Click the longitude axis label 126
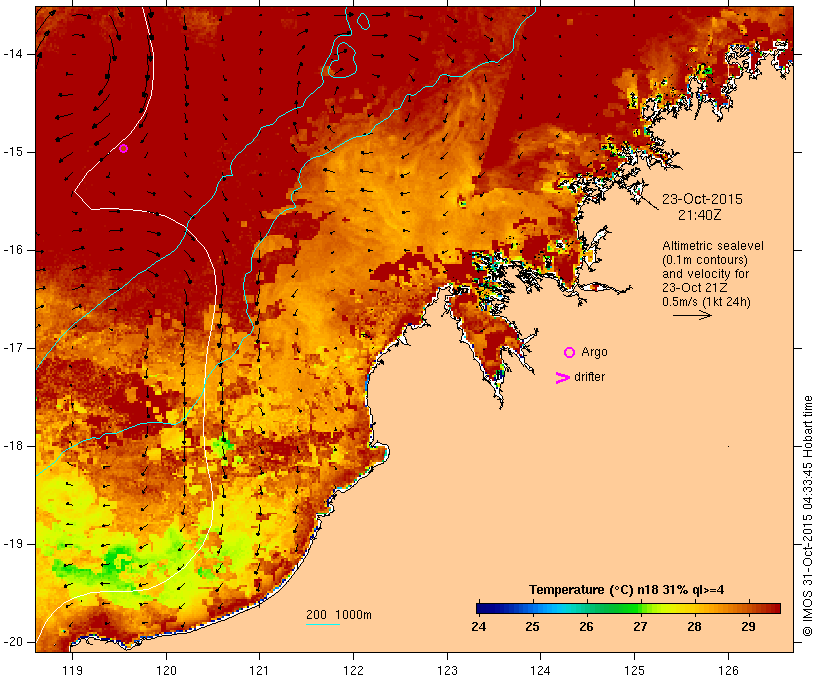820x680 pixels. click(x=728, y=671)
